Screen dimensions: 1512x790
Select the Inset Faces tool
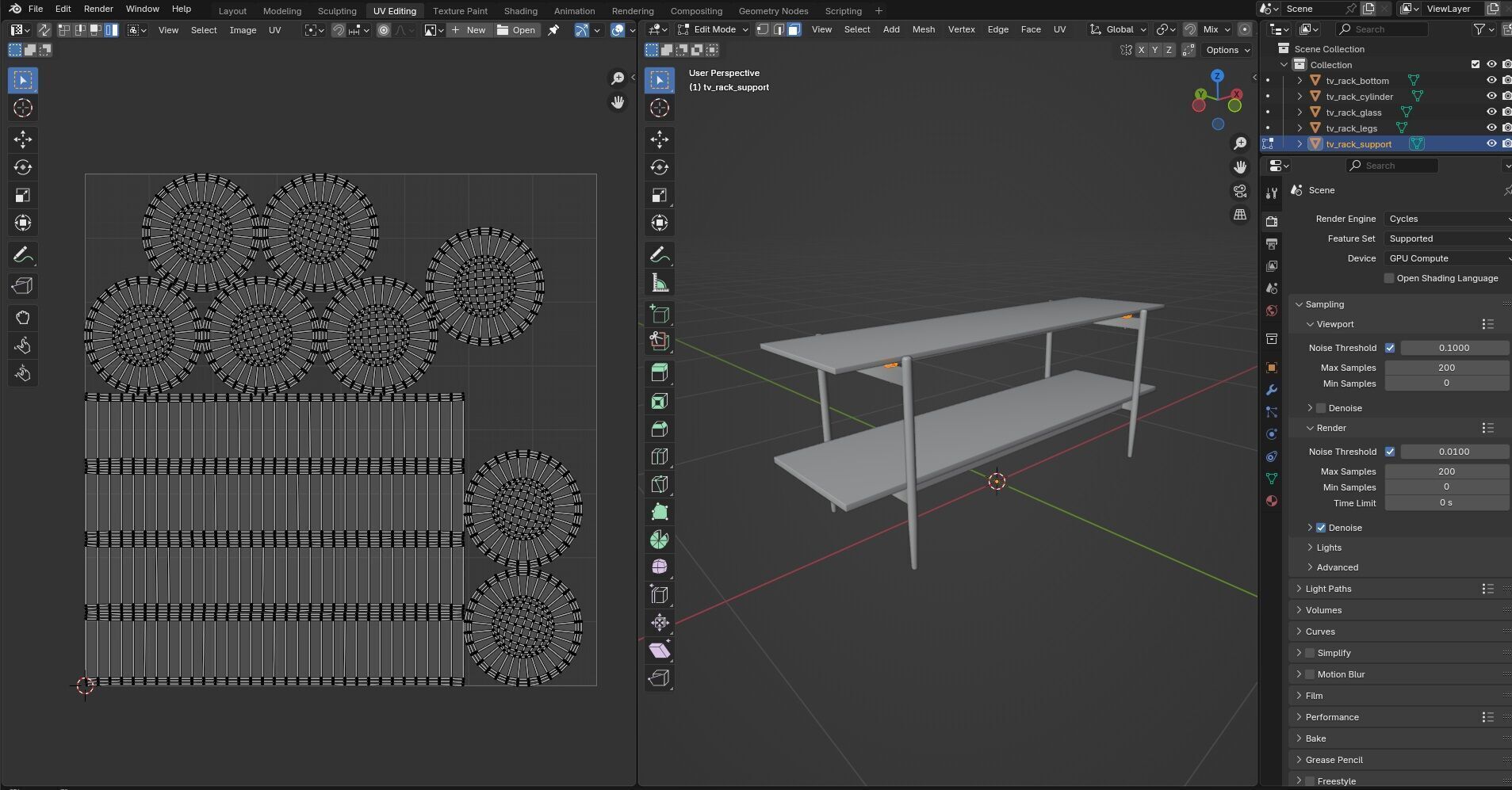tap(660, 401)
